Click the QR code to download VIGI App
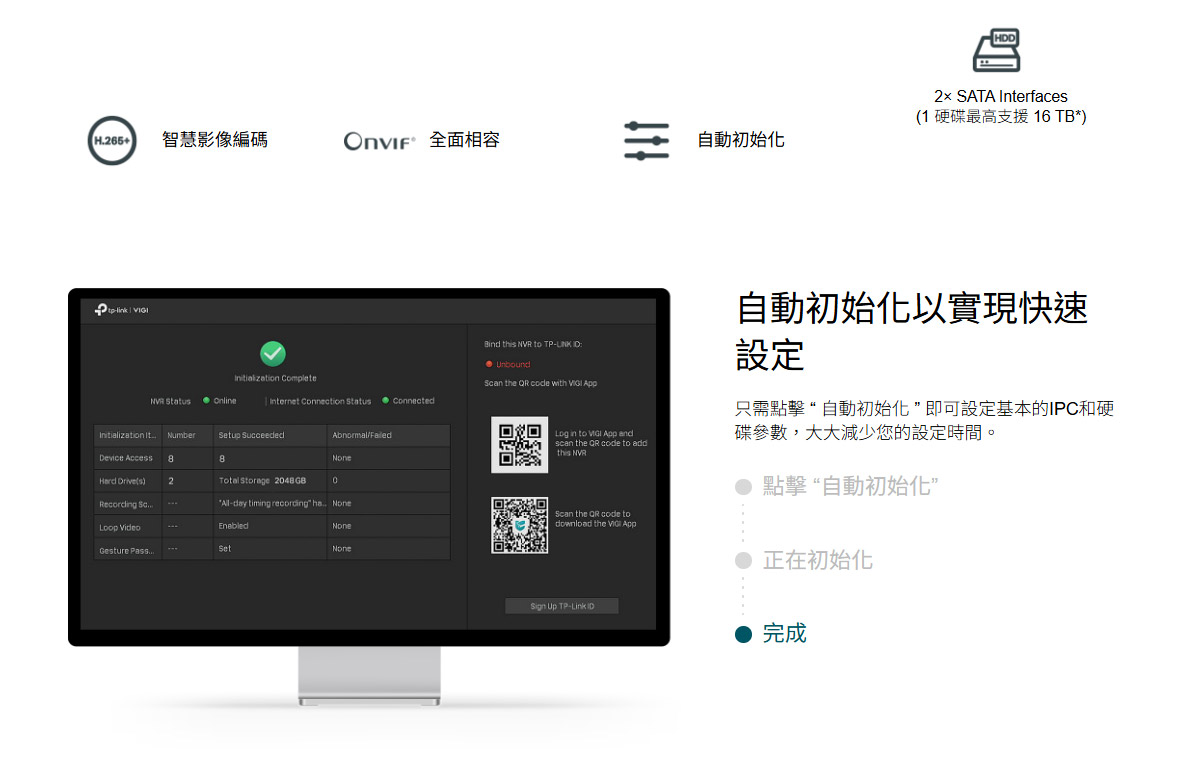 tap(520, 526)
